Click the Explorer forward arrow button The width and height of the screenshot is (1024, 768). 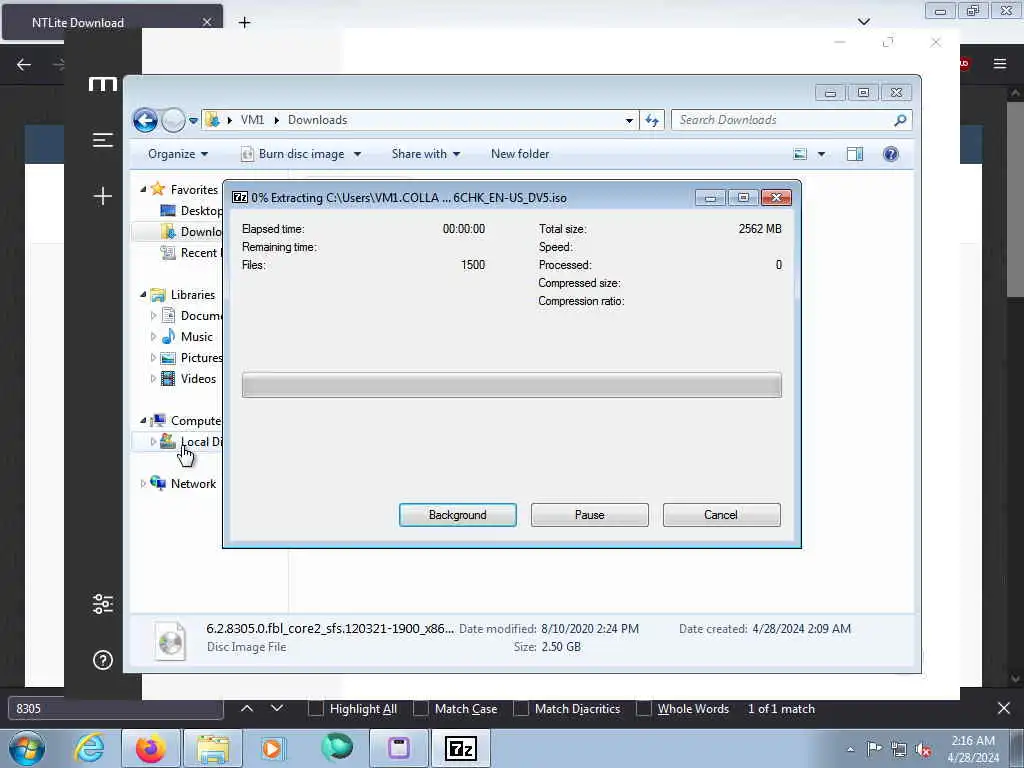click(x=173, y=120)
